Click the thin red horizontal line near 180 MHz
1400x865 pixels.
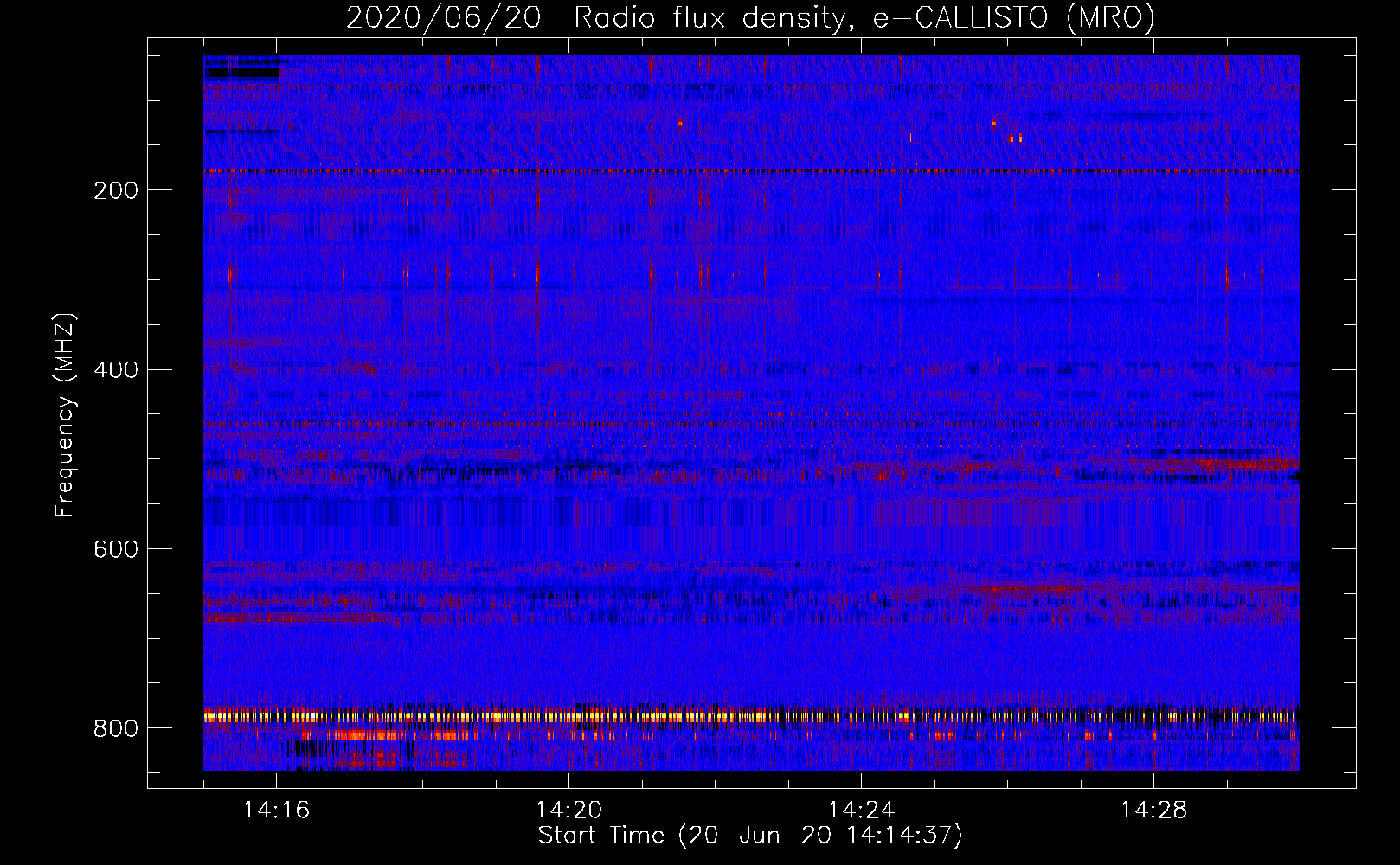751,171
